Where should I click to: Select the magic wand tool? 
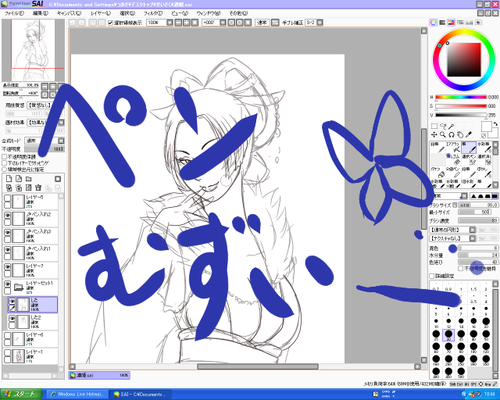451,126
